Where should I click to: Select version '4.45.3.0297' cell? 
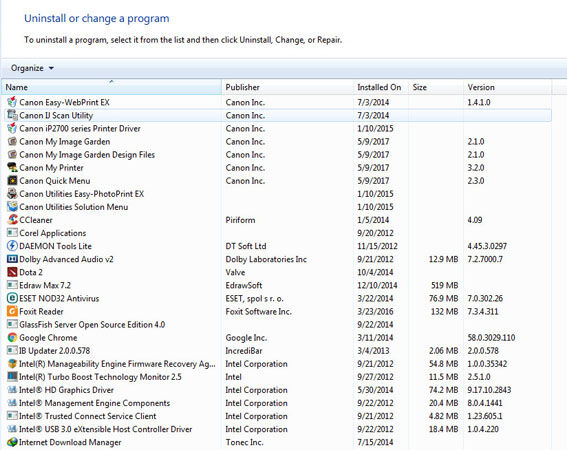(x=487, y=246)
